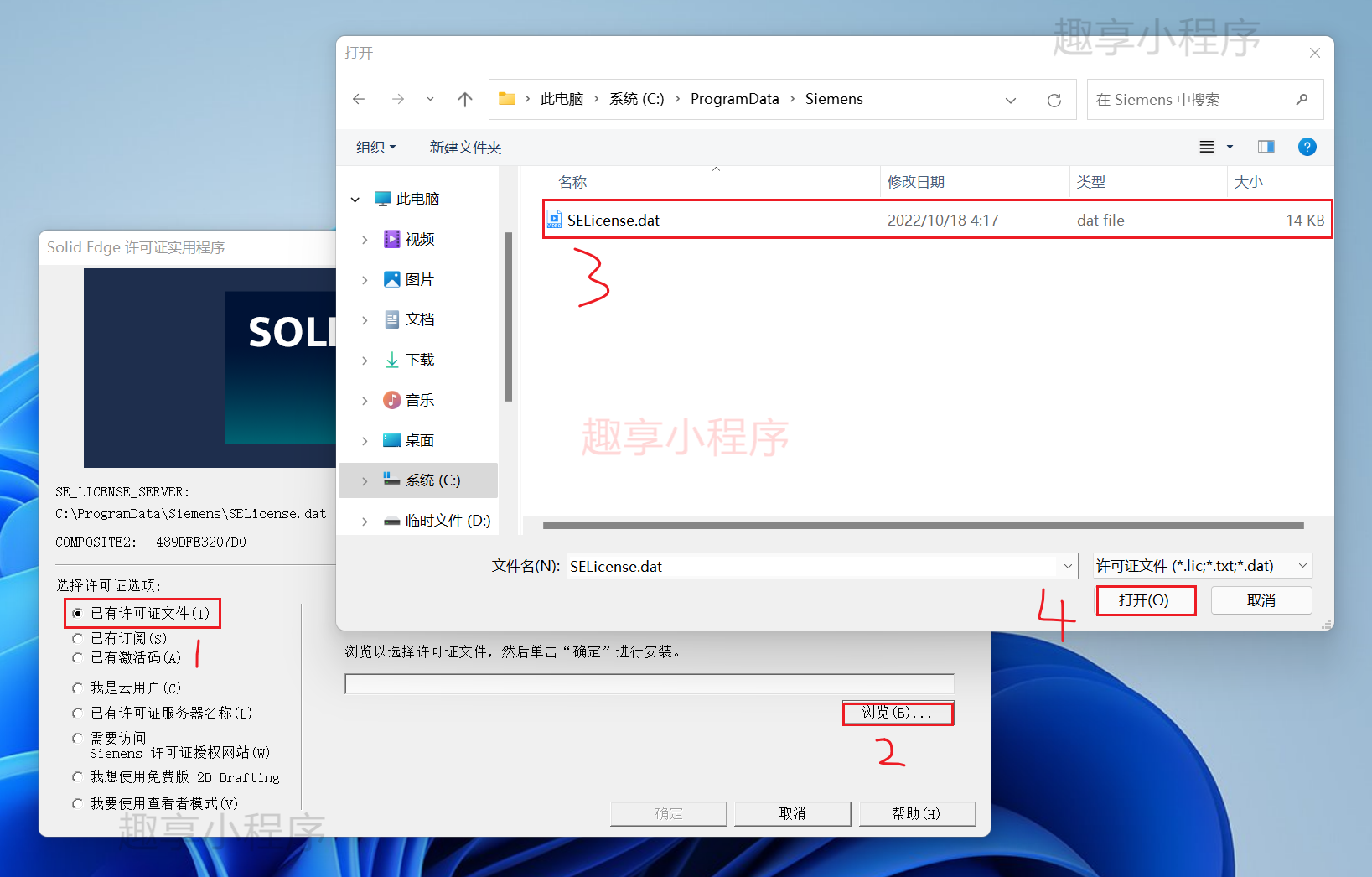Select 需要访问 Siemens 许可证授权网站 option
The image size is (1372, 877).
click(77, 738)
